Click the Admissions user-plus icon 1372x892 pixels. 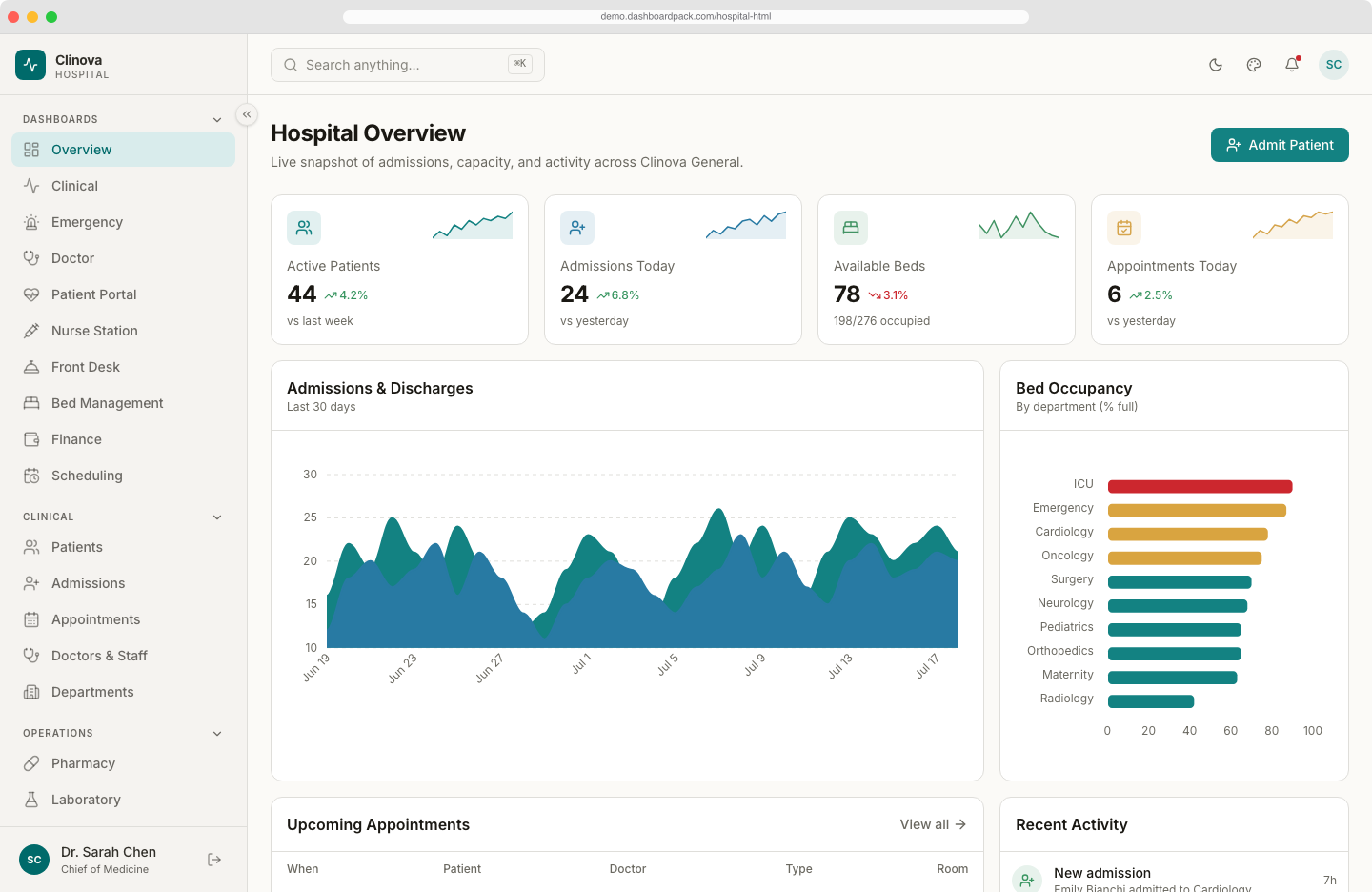coord(31,583)
